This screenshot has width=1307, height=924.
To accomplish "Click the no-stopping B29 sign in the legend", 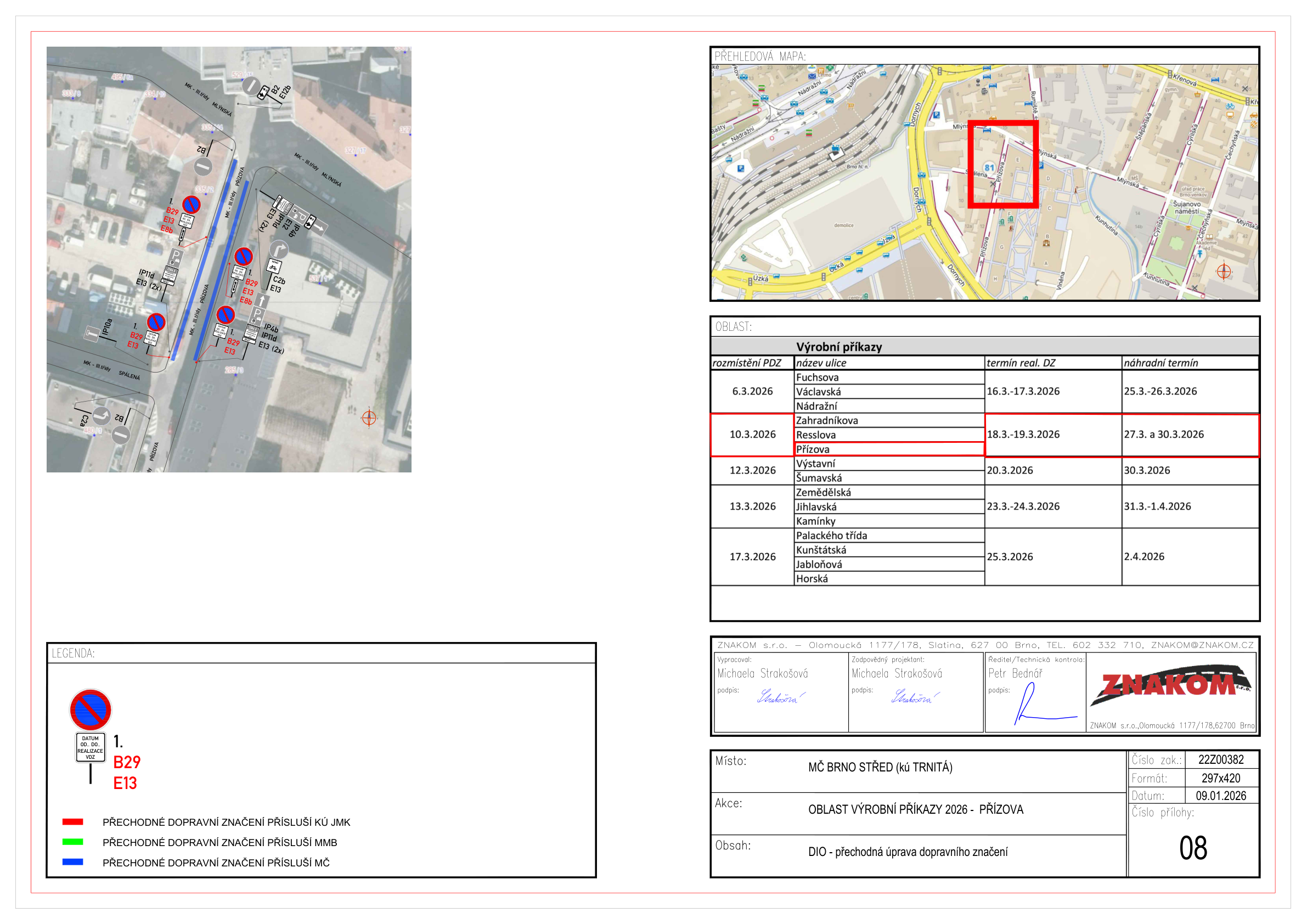I will [91, 709].
